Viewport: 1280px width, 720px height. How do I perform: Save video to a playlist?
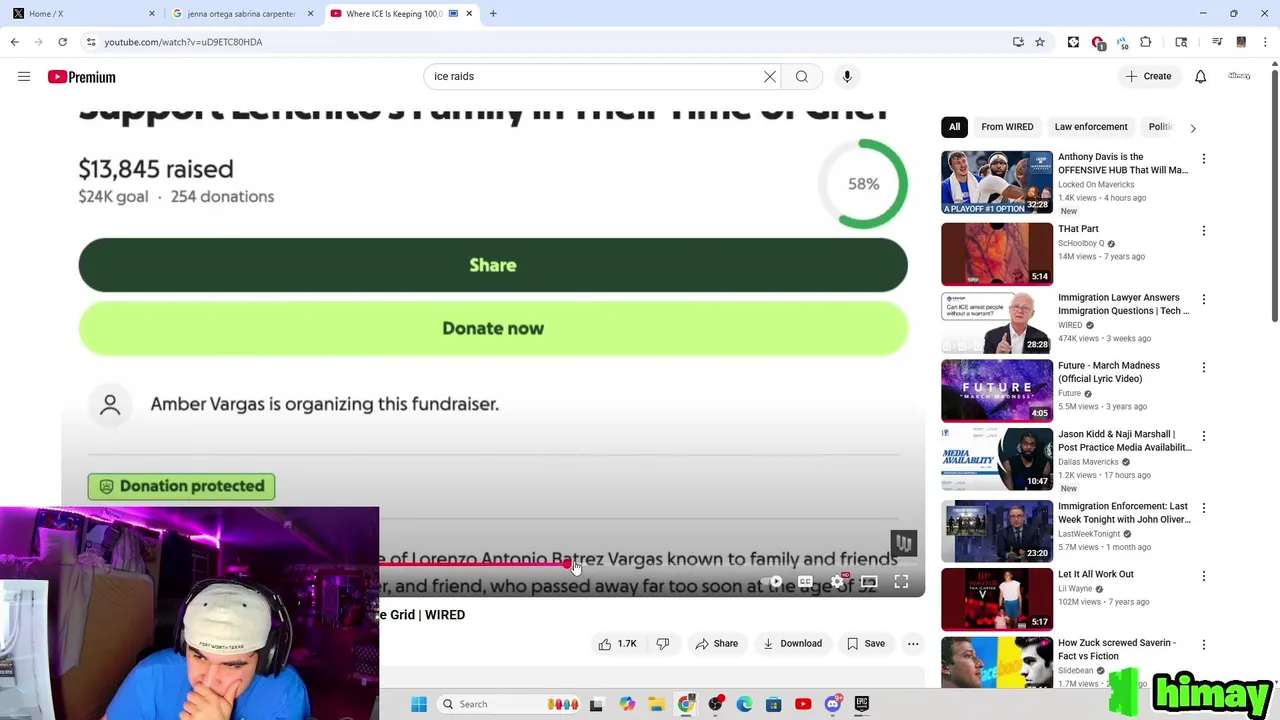(866, 644)
